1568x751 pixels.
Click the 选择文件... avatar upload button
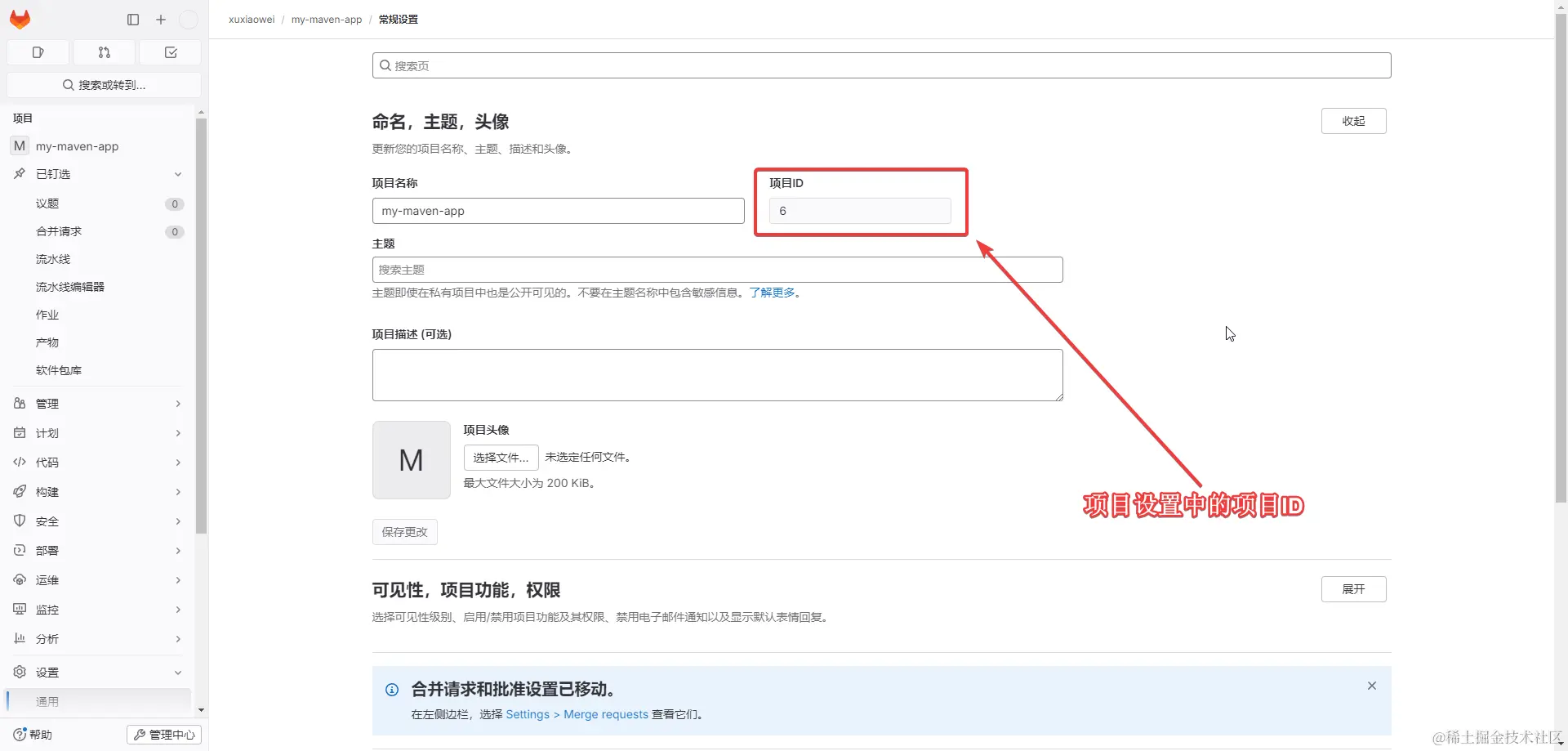coord(501,458)
